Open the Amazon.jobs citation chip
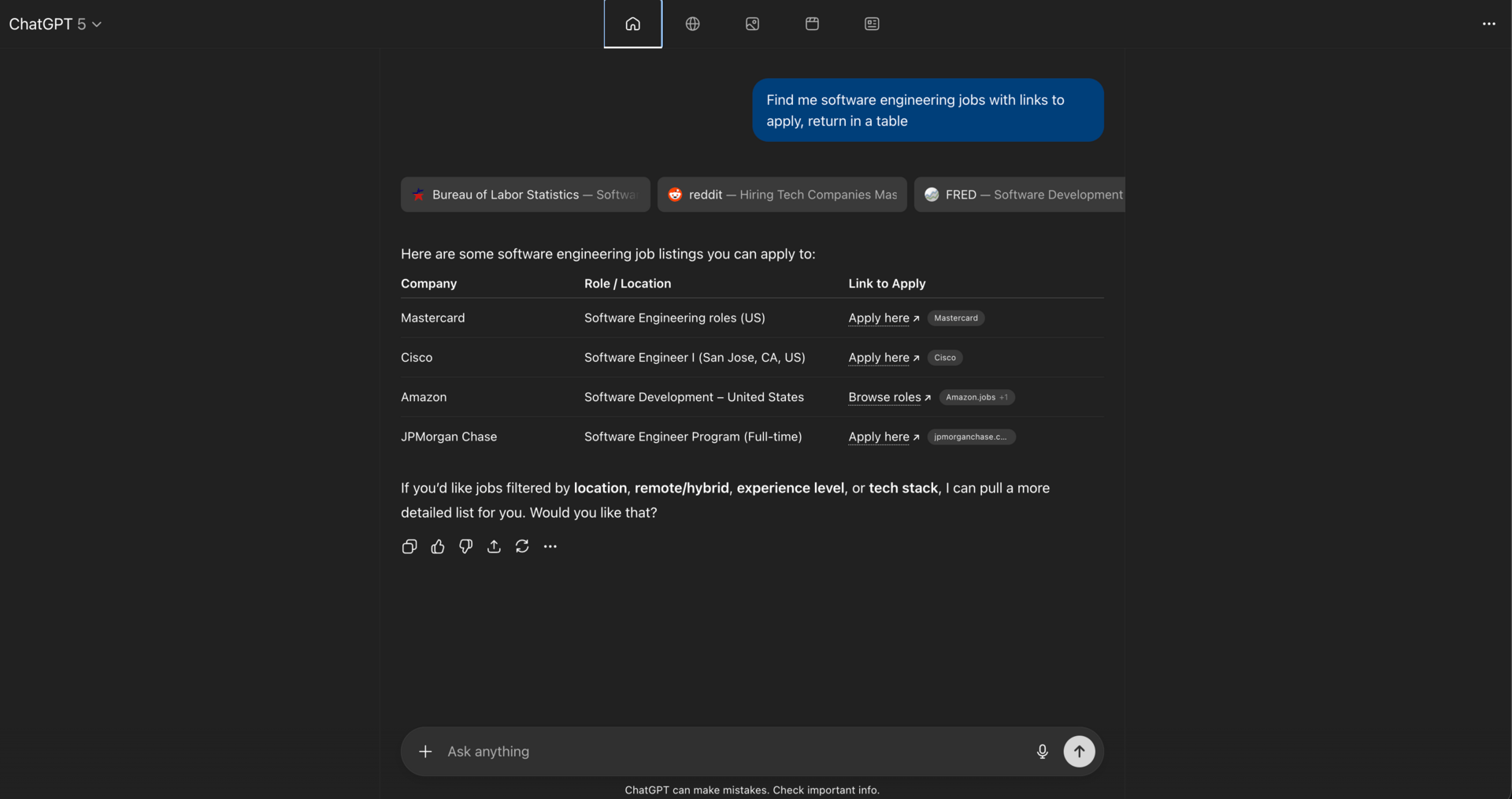Screen dimensions: 1512x799 point(976,397)
